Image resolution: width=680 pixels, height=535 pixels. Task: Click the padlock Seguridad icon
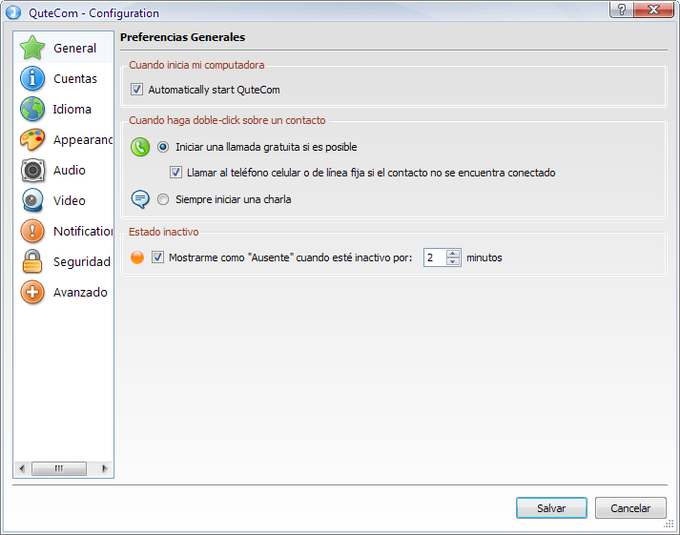(x=32, y=261)
